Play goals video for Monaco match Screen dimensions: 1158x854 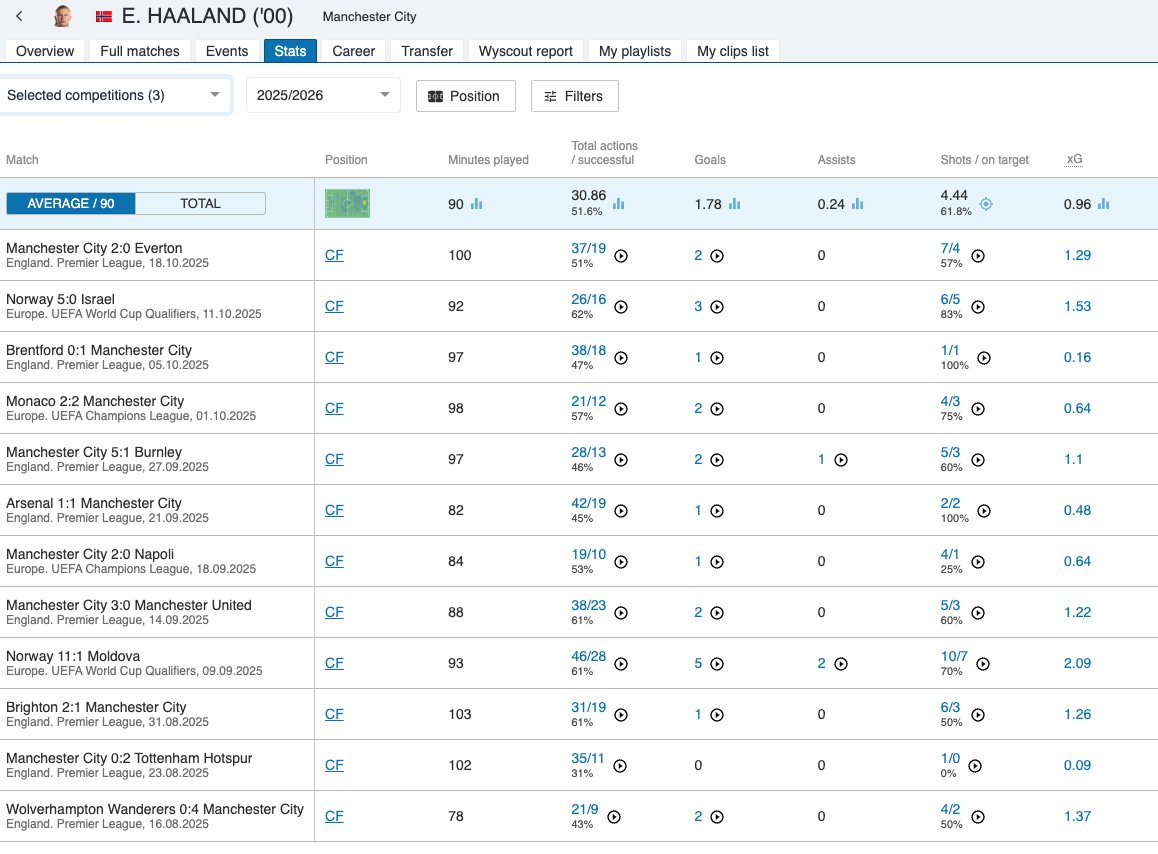point(717,409)
